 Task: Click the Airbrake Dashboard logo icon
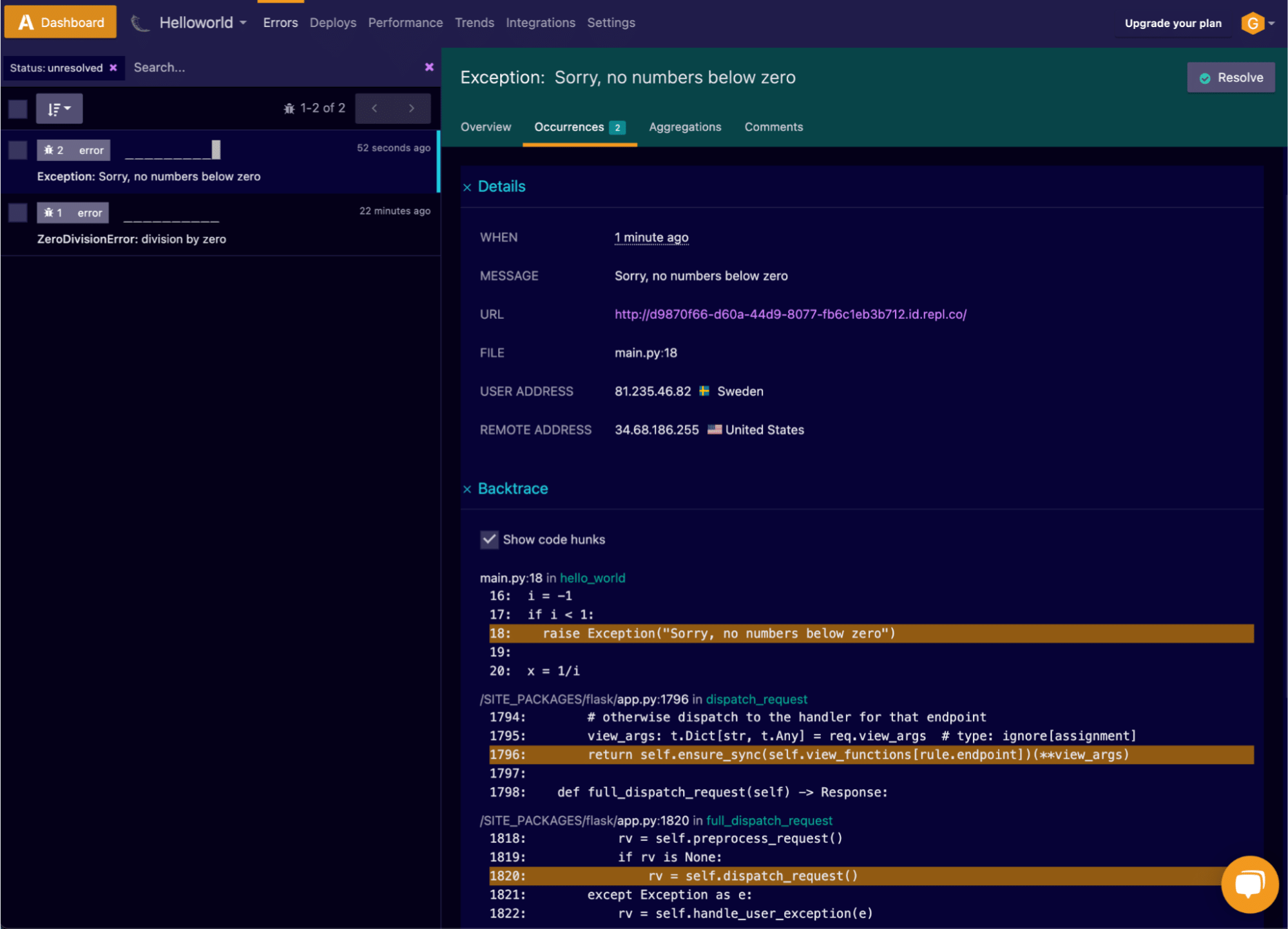[24, 21]
